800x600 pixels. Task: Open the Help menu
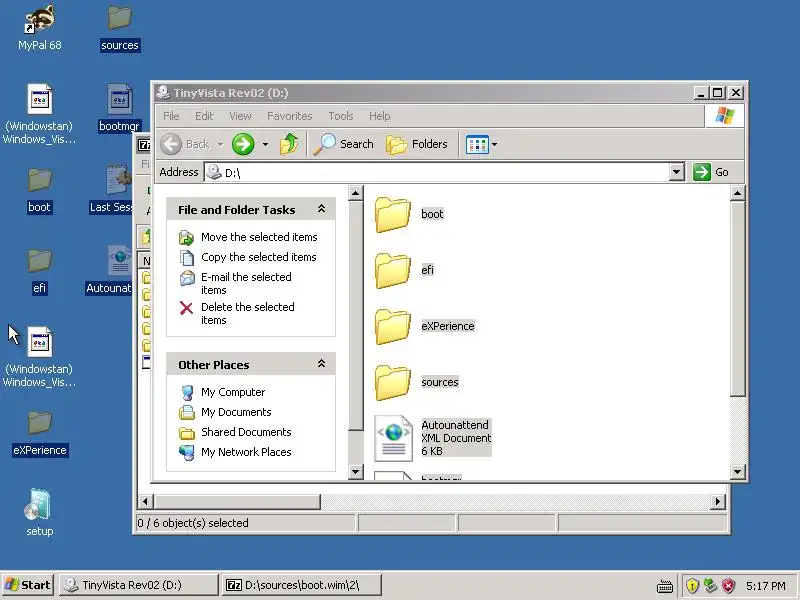click(x=380, y=116)
